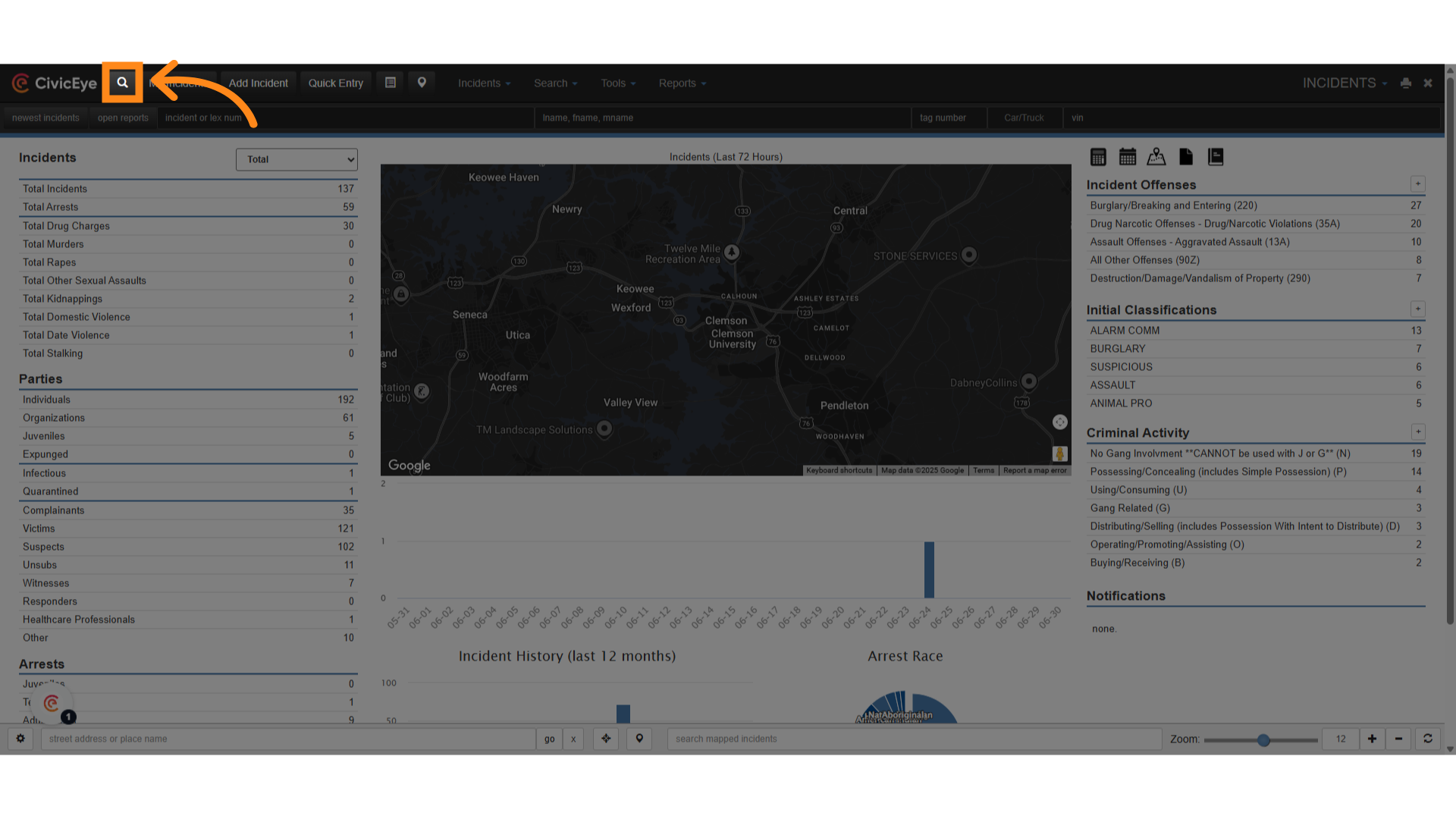
Task: Click Twelve Mile Recreation Area map marker
Action: pos(731,252)
